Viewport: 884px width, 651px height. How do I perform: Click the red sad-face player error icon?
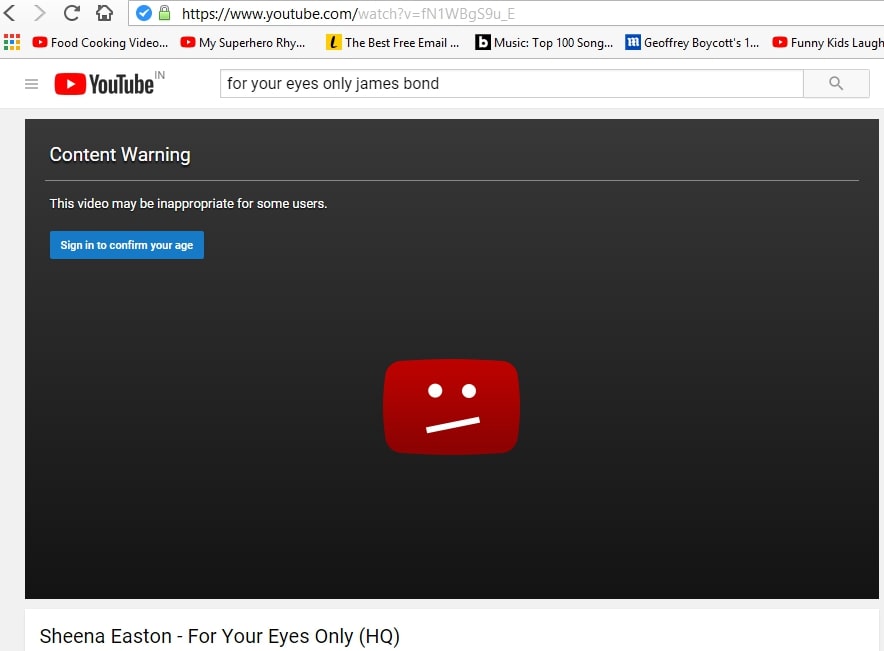pos(451,406)
